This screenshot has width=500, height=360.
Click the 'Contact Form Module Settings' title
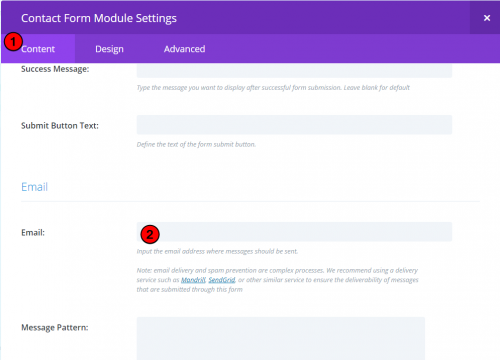pyautogui.click(x=99, y=18)
